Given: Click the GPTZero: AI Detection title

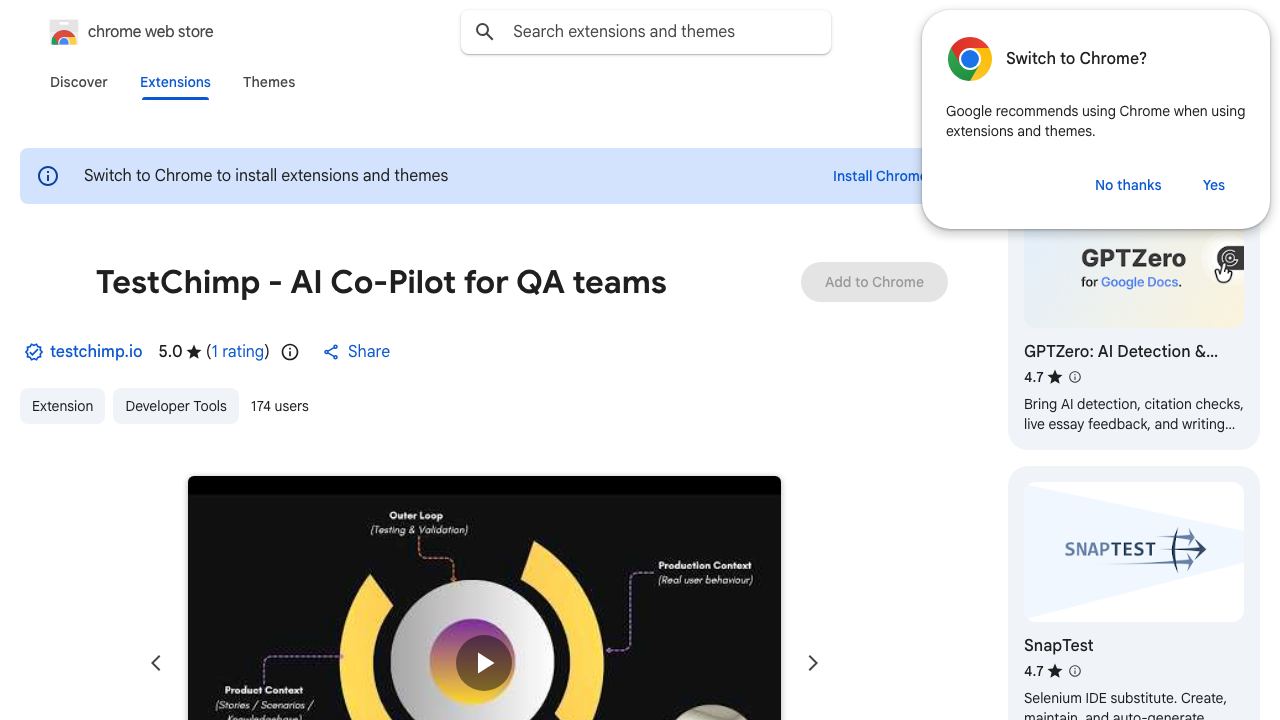Looking at the screenshot, I should tap(1121, 351).
